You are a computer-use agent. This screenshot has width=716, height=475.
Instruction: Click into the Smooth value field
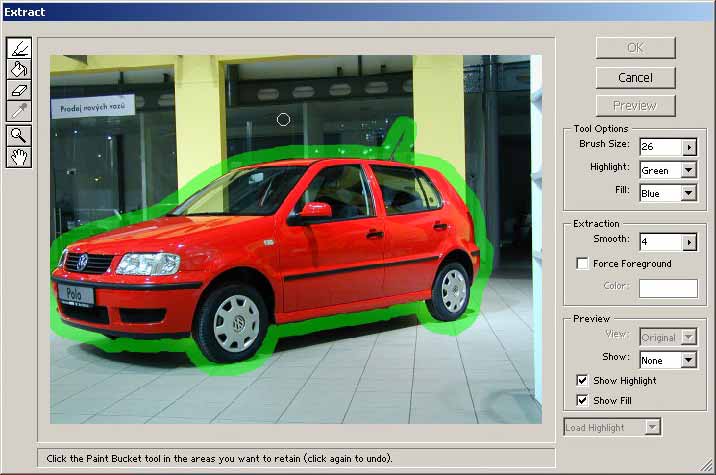(x=661, y=242)
